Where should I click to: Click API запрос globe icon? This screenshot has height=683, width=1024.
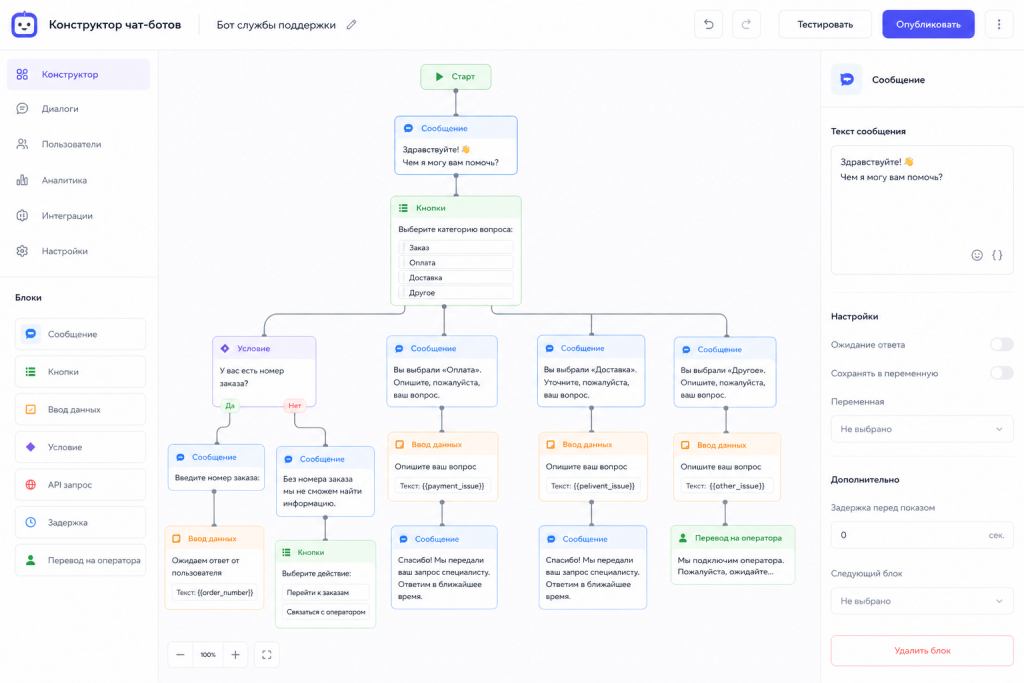point(31,484)
